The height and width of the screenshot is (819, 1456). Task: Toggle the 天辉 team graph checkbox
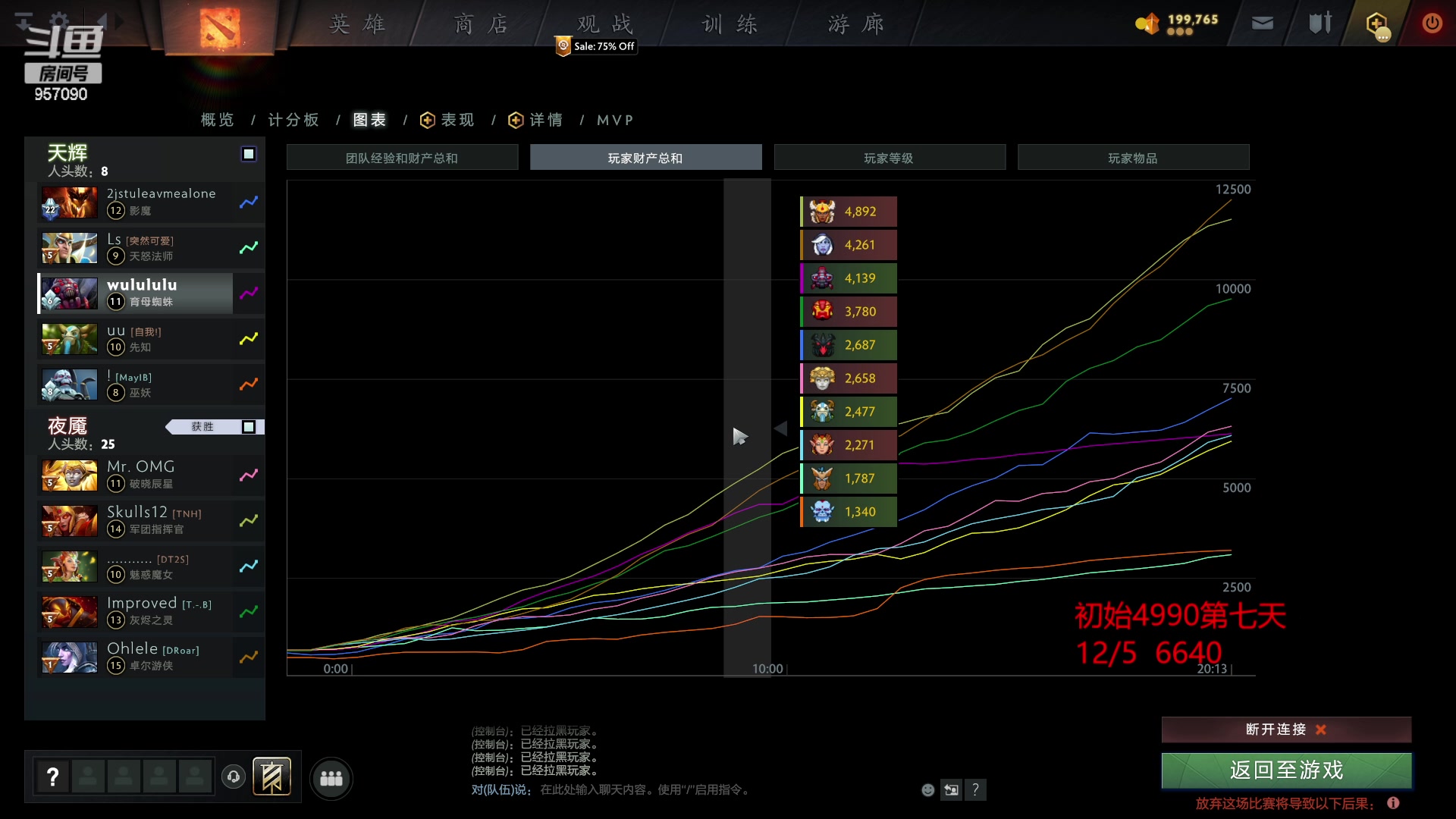[249, 154]
